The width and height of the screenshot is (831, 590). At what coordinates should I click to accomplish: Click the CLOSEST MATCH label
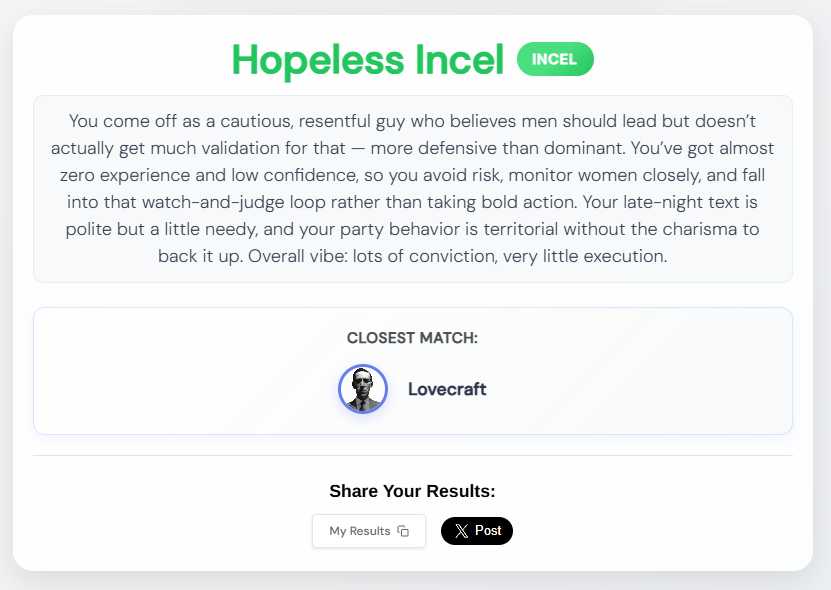[x=412, y=338]
